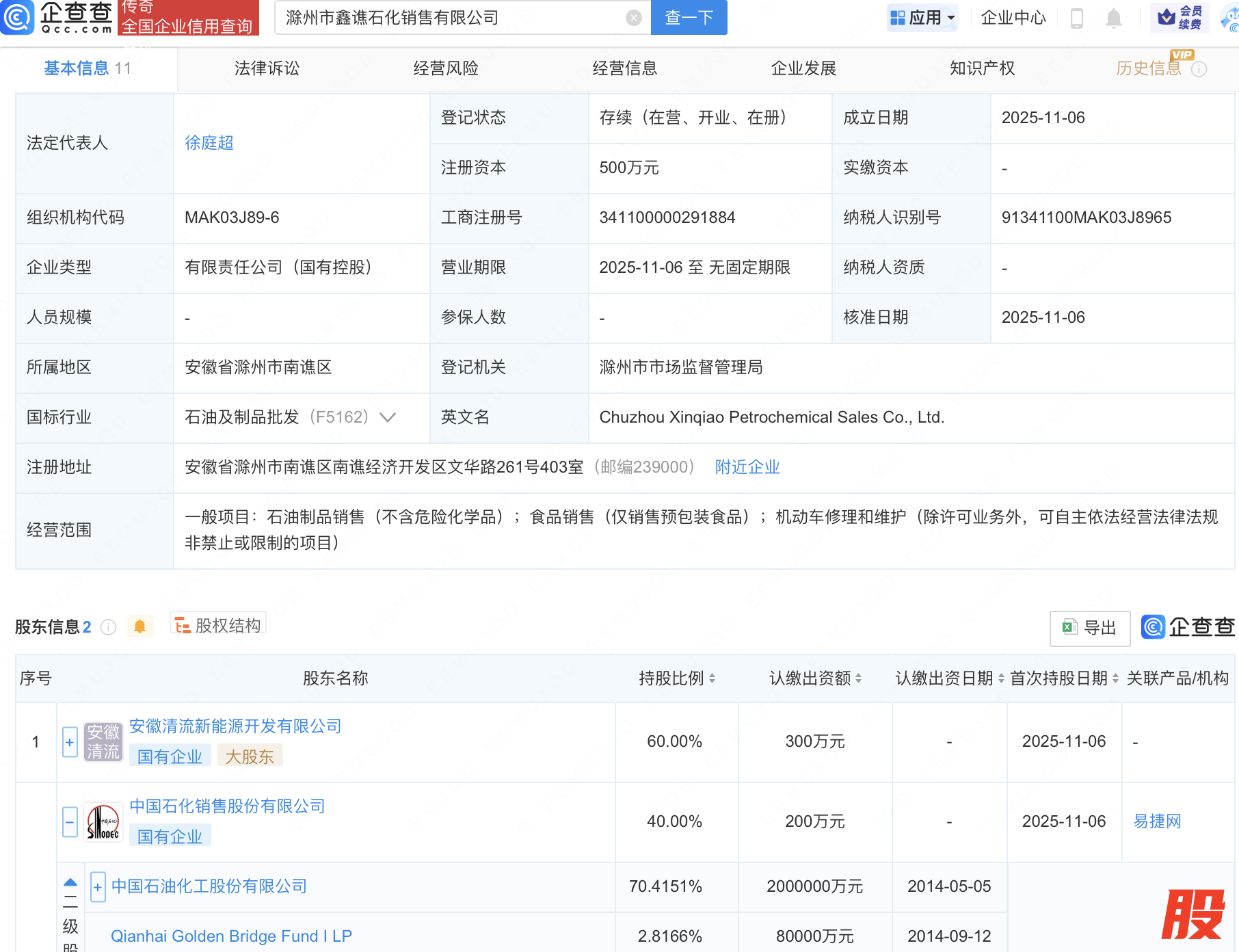Click info icon next to 股东信息
Screen dimensions: 1239x952
click(109, 627)
